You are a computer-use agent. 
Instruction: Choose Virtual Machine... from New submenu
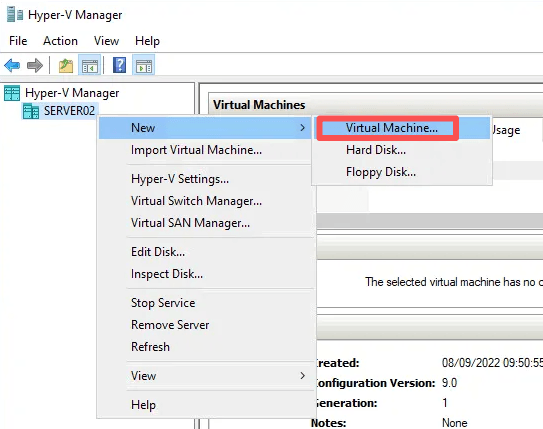pyautogui.click(x=402, y=128)
